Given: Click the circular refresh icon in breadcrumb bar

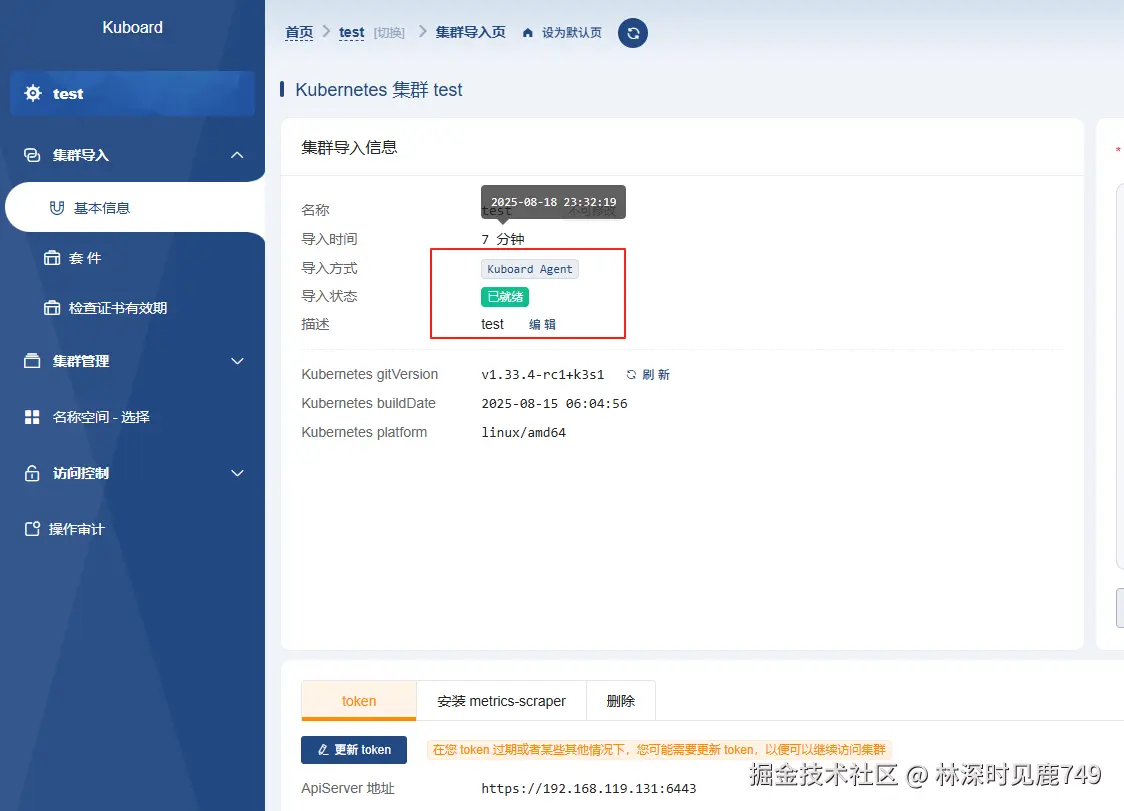Looking at the screenshot, I should (x=633, y=33).
